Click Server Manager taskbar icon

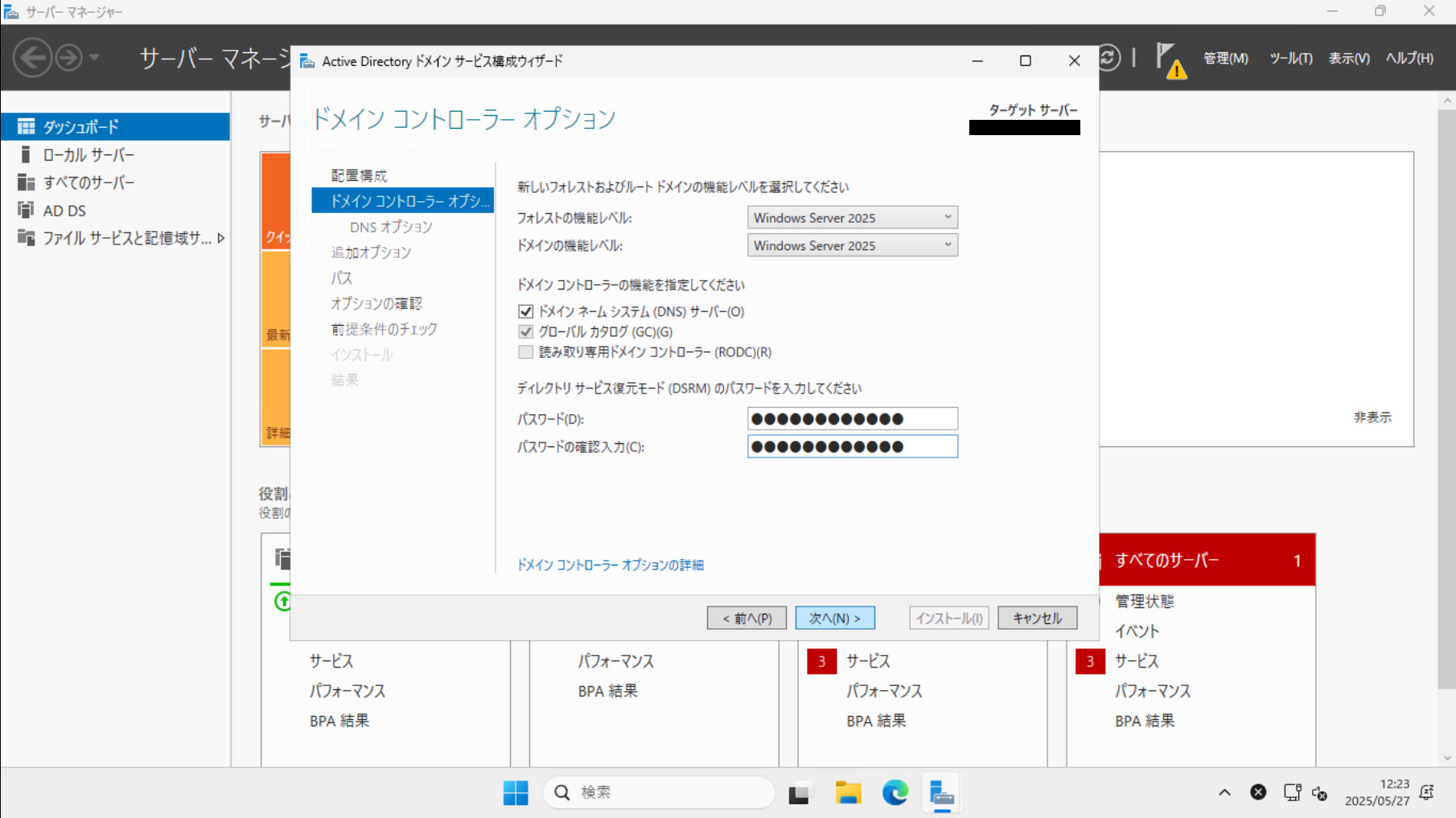tap(942, 794)
